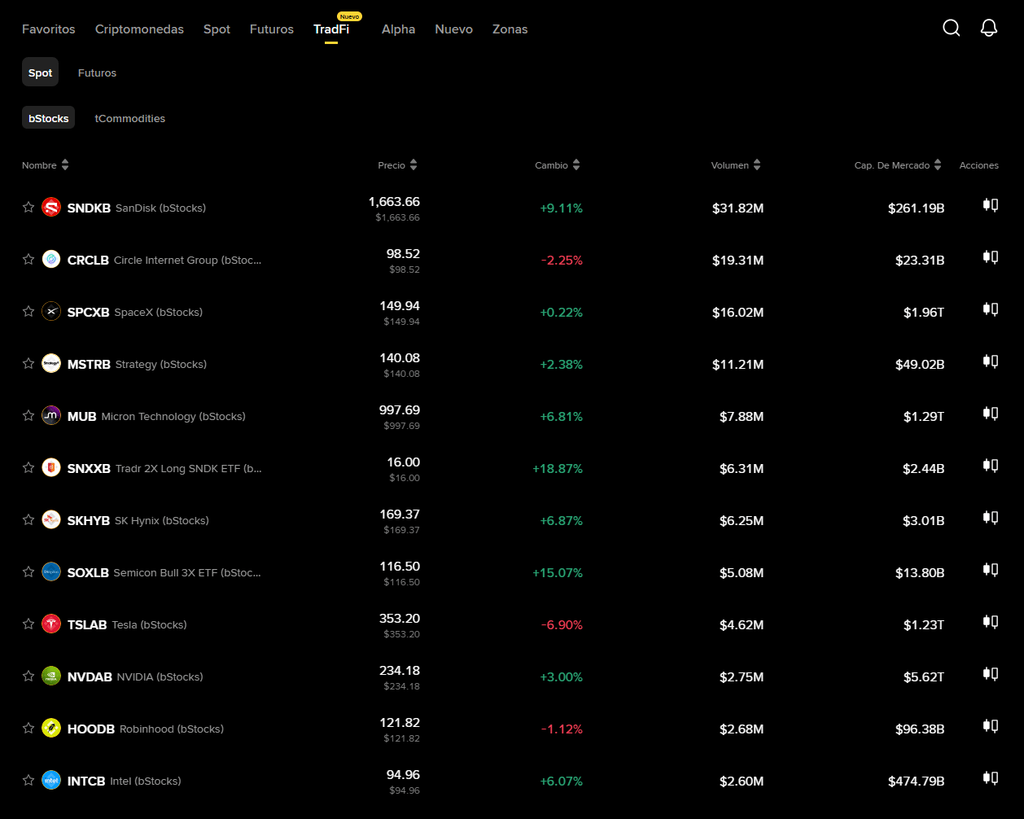The height and width of the screenshot is (819, 1024).
Task: Open the Favoritos tab
Action: coord(48,29)
